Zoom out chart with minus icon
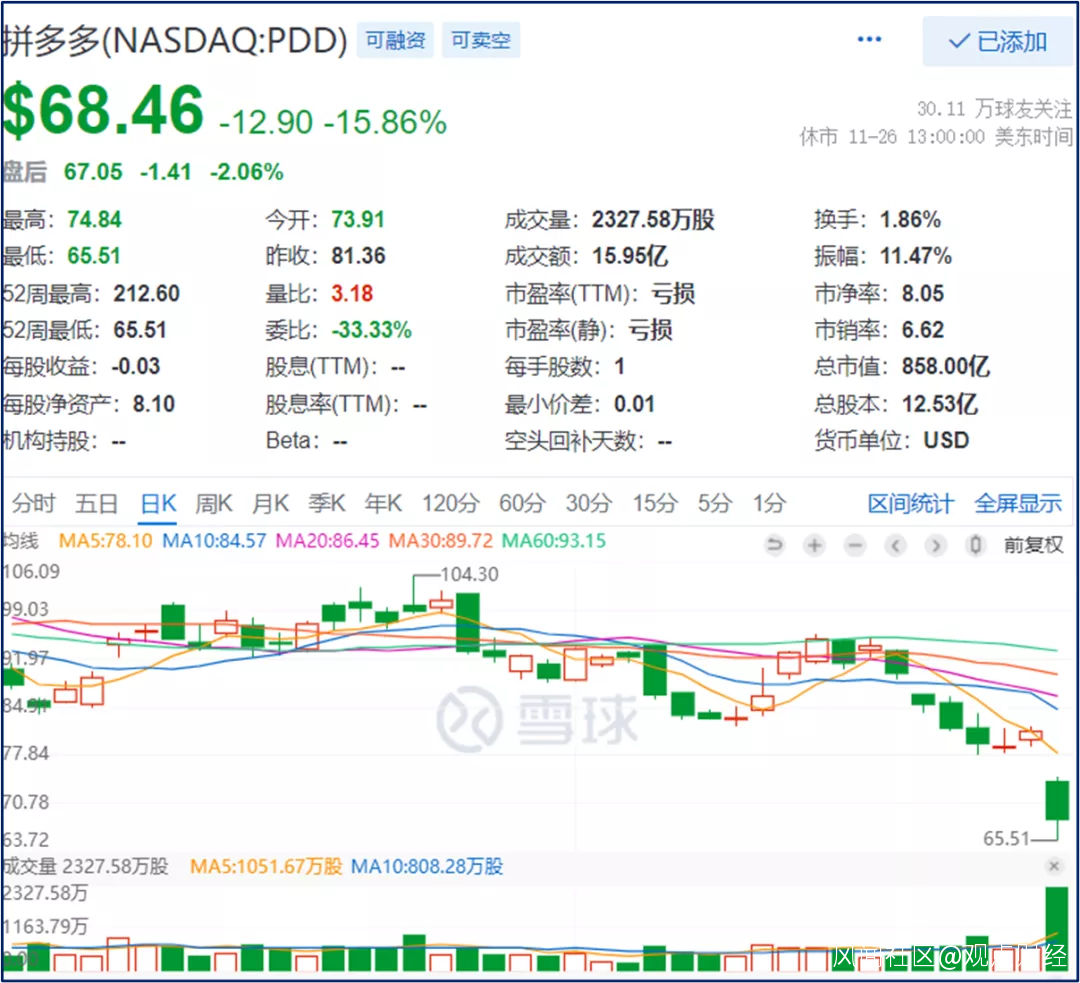Screen dimensions: 1080x983 pyautogui.click(x=855, y=546)
